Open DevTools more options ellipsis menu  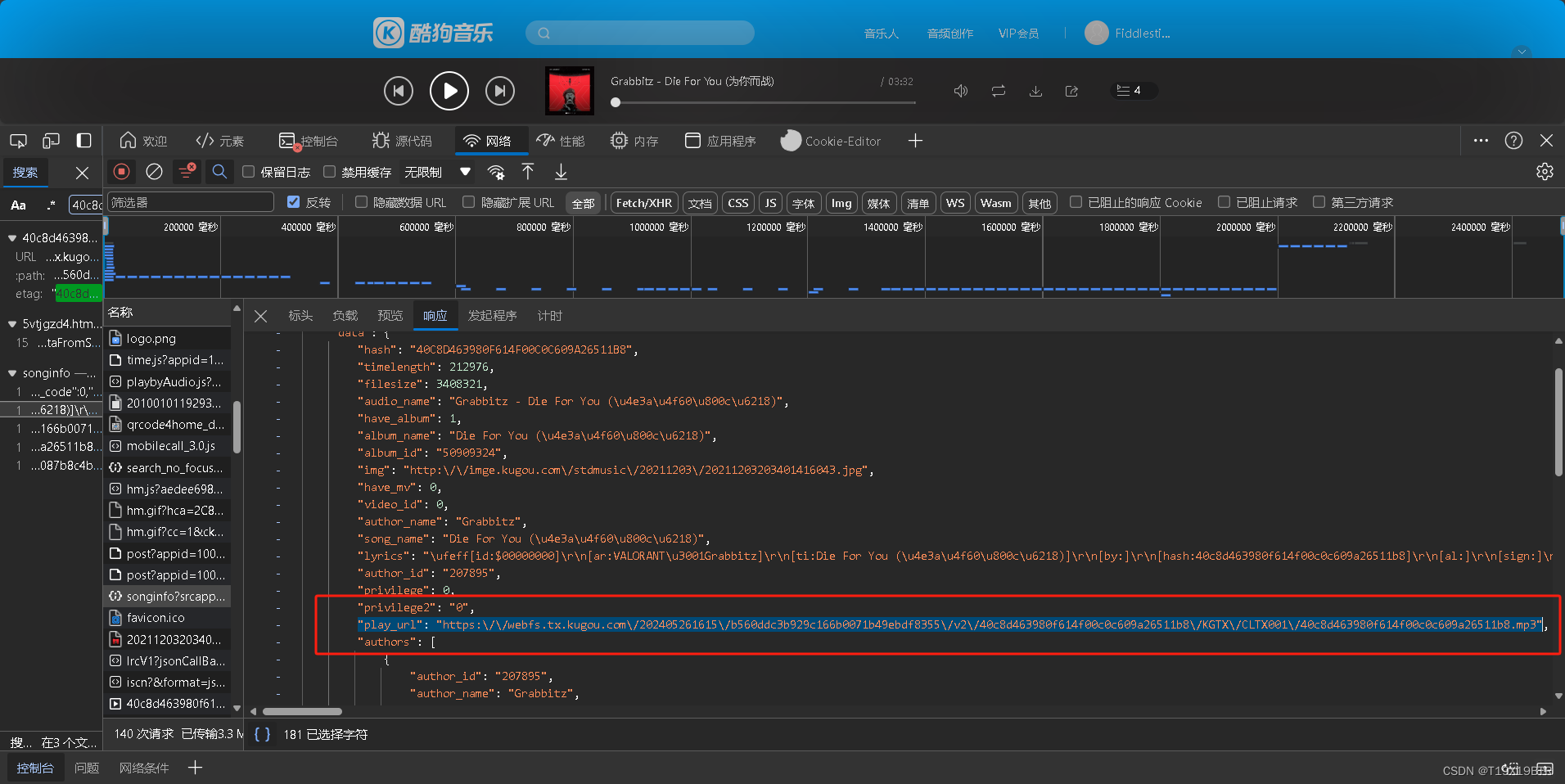tap(1481, 141)
